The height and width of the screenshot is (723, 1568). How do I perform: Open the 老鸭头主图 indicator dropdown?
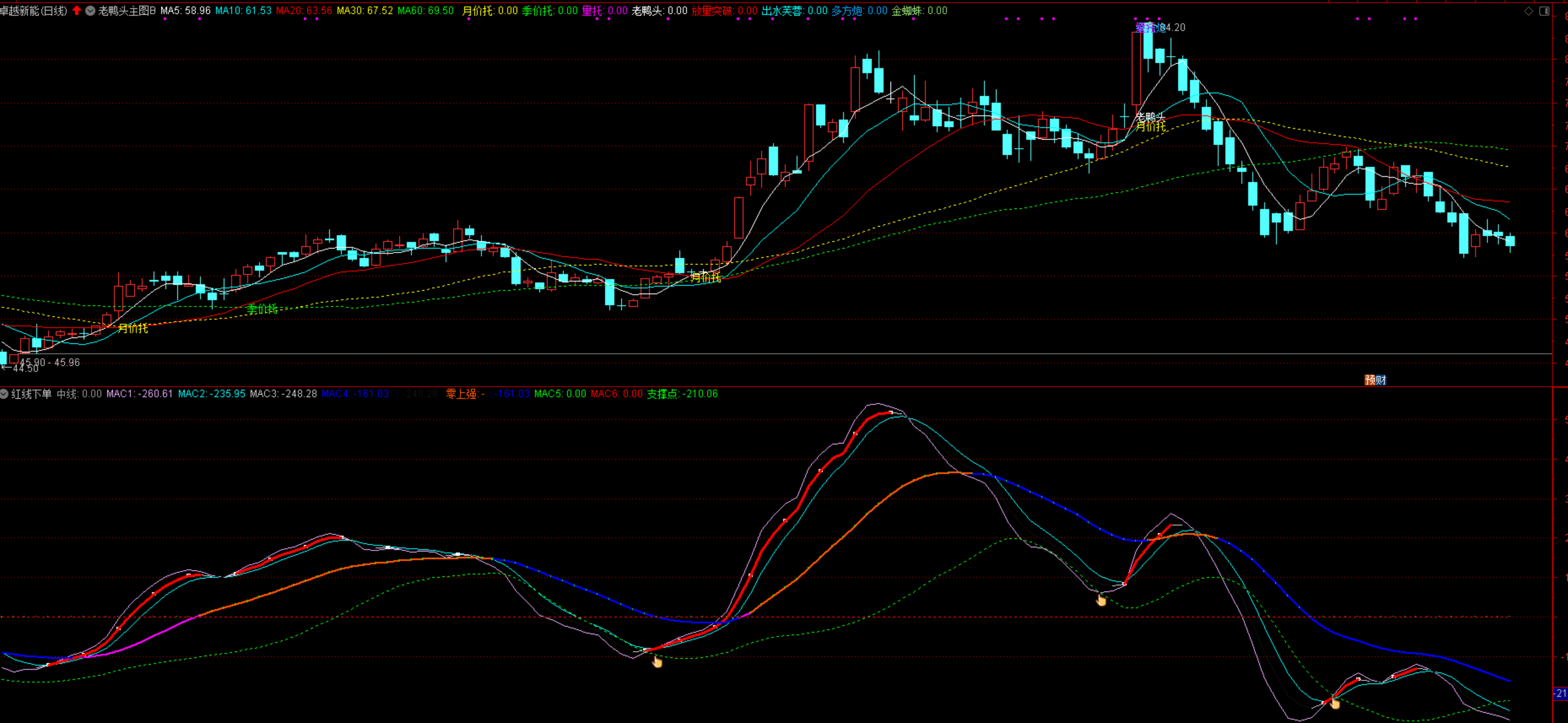tap(90, 10)
